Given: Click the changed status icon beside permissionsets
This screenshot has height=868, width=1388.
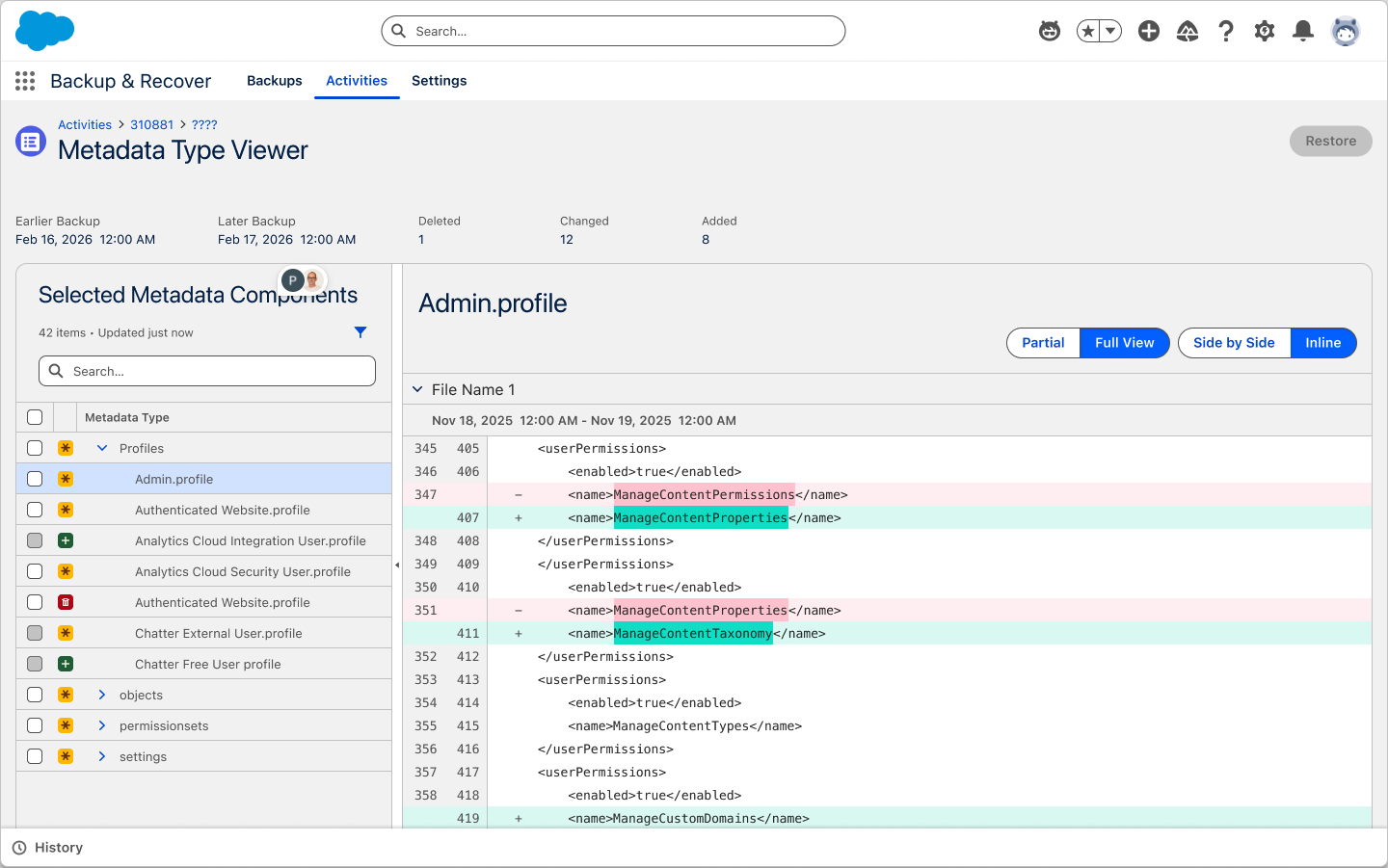Looking at the screenshot, I should point(66,725).
